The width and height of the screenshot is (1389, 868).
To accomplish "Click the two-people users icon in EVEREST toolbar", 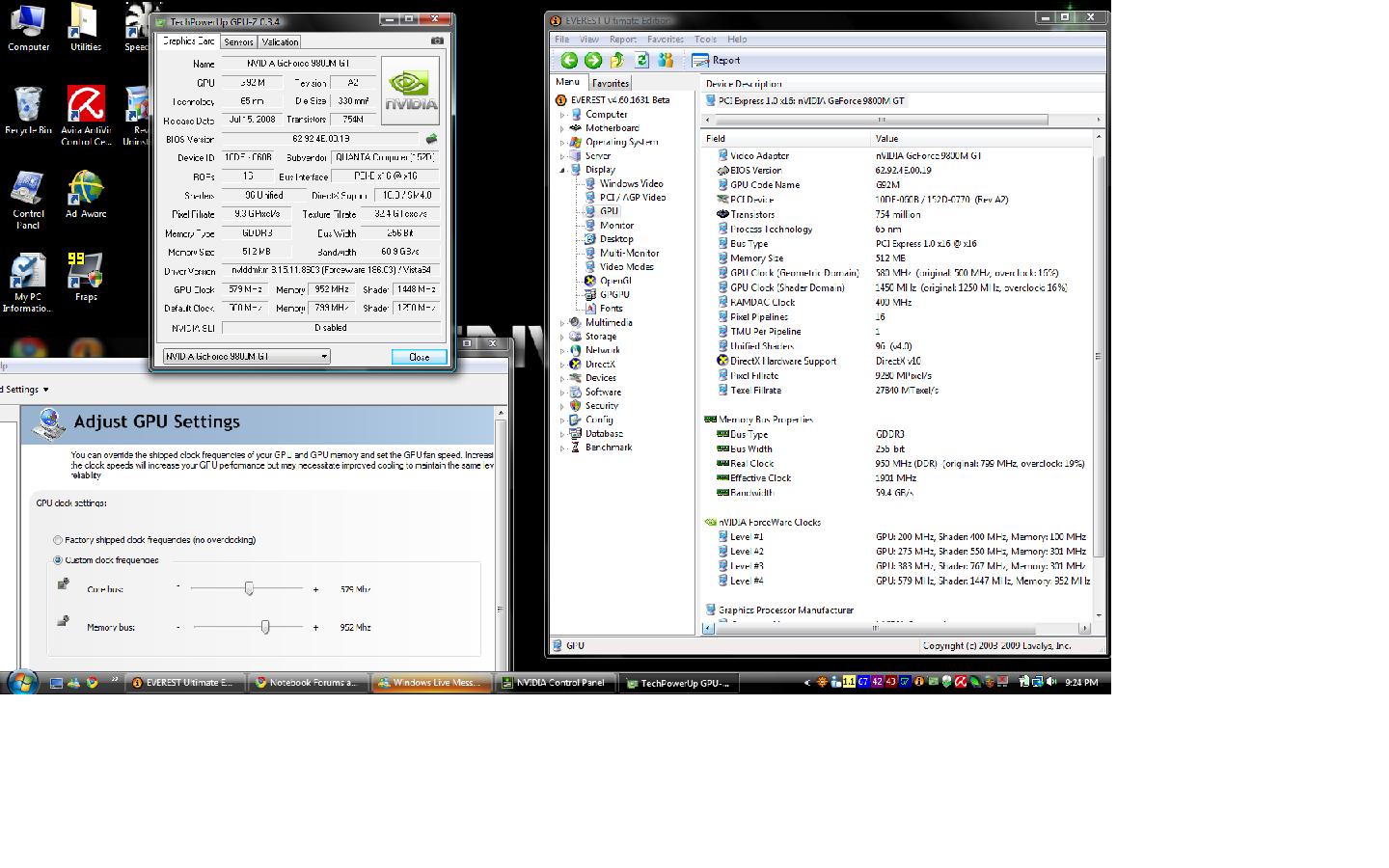I will 666,61.
